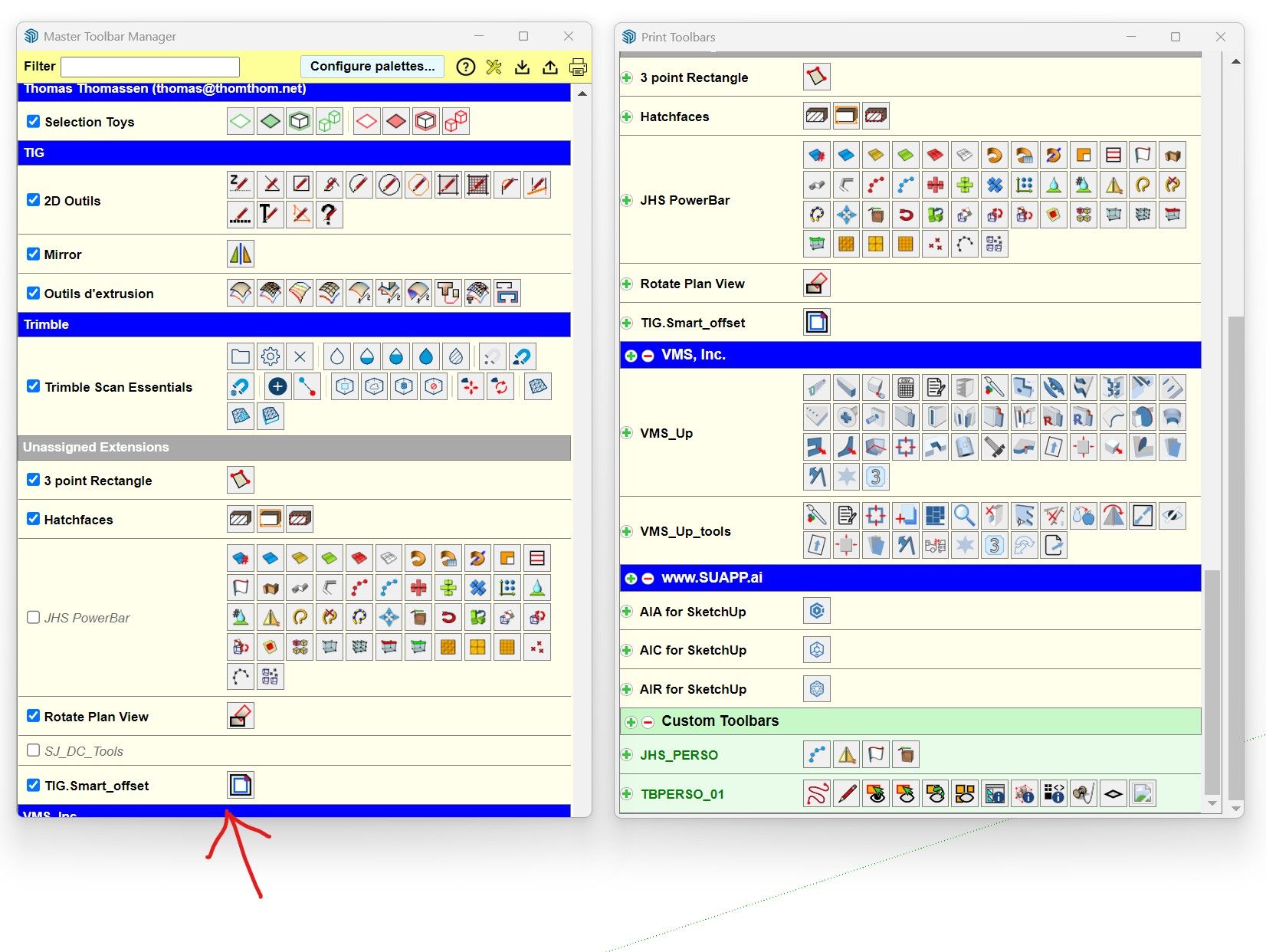Enable the SJ_DC_Tools checkbox
1266x952 pixels.
(x=33, y=750)
